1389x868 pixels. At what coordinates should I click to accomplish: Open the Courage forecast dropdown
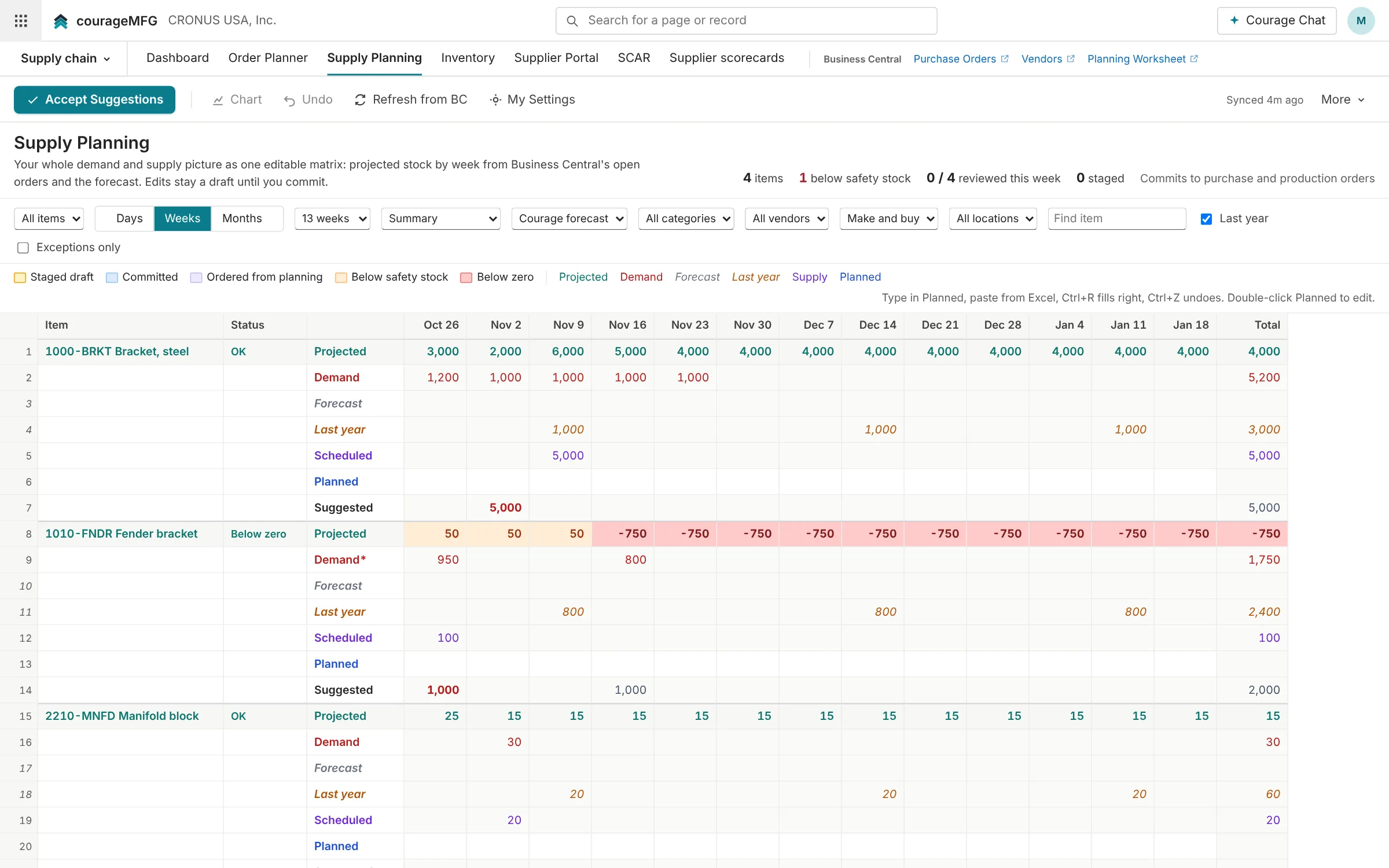click(569, 219)
